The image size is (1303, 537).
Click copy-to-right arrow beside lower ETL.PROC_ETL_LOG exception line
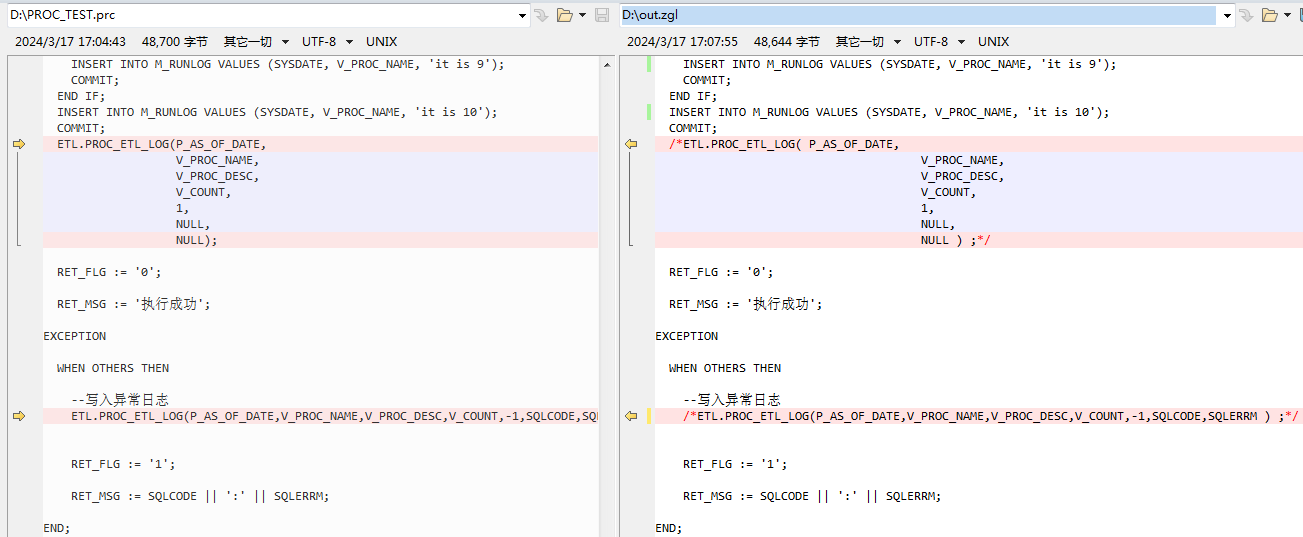[18, 416]
